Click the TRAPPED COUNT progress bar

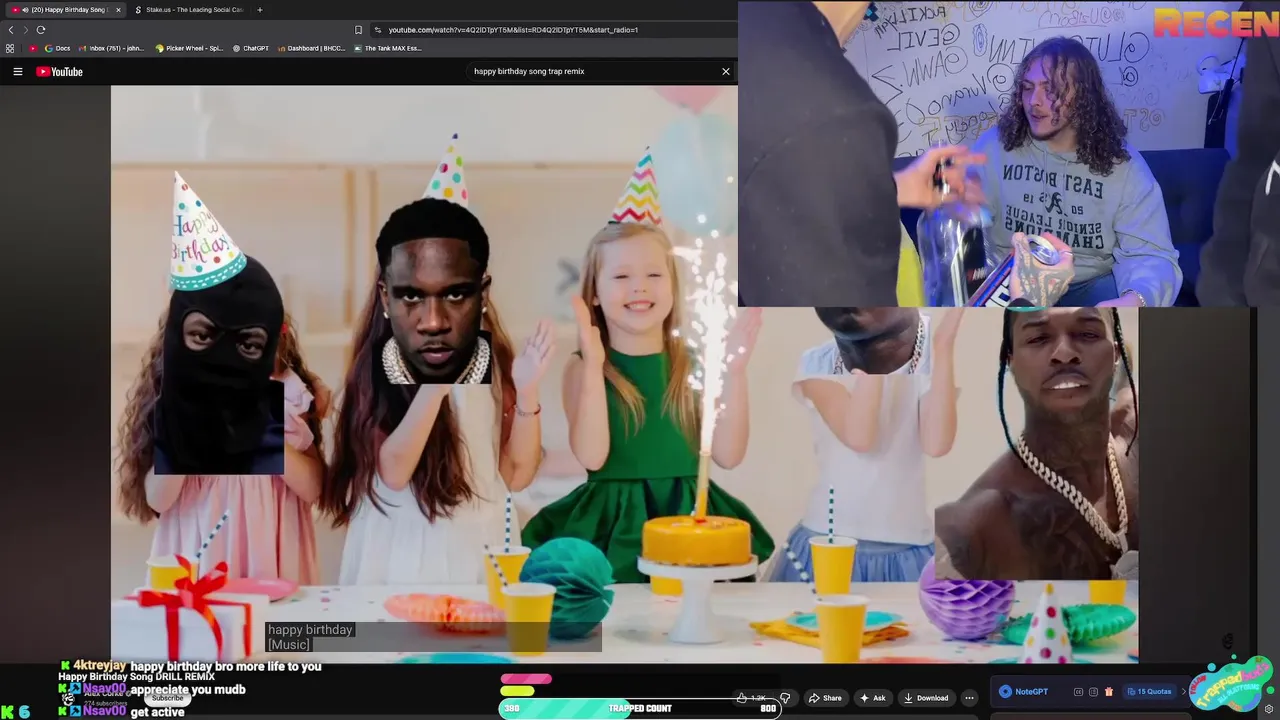click(x=639, y=708)
